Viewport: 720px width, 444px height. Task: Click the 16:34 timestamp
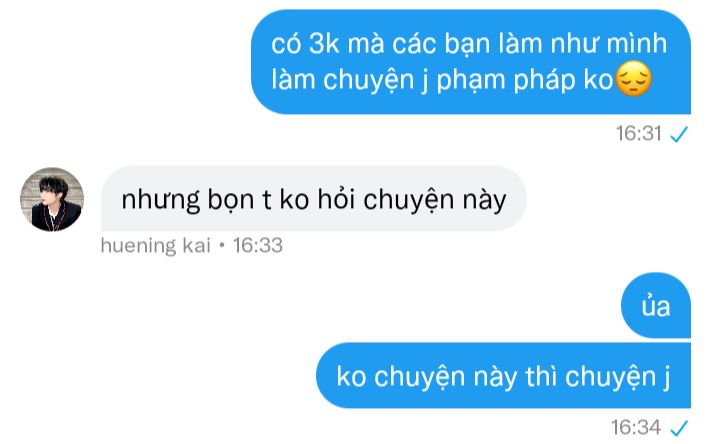point(636,427)
